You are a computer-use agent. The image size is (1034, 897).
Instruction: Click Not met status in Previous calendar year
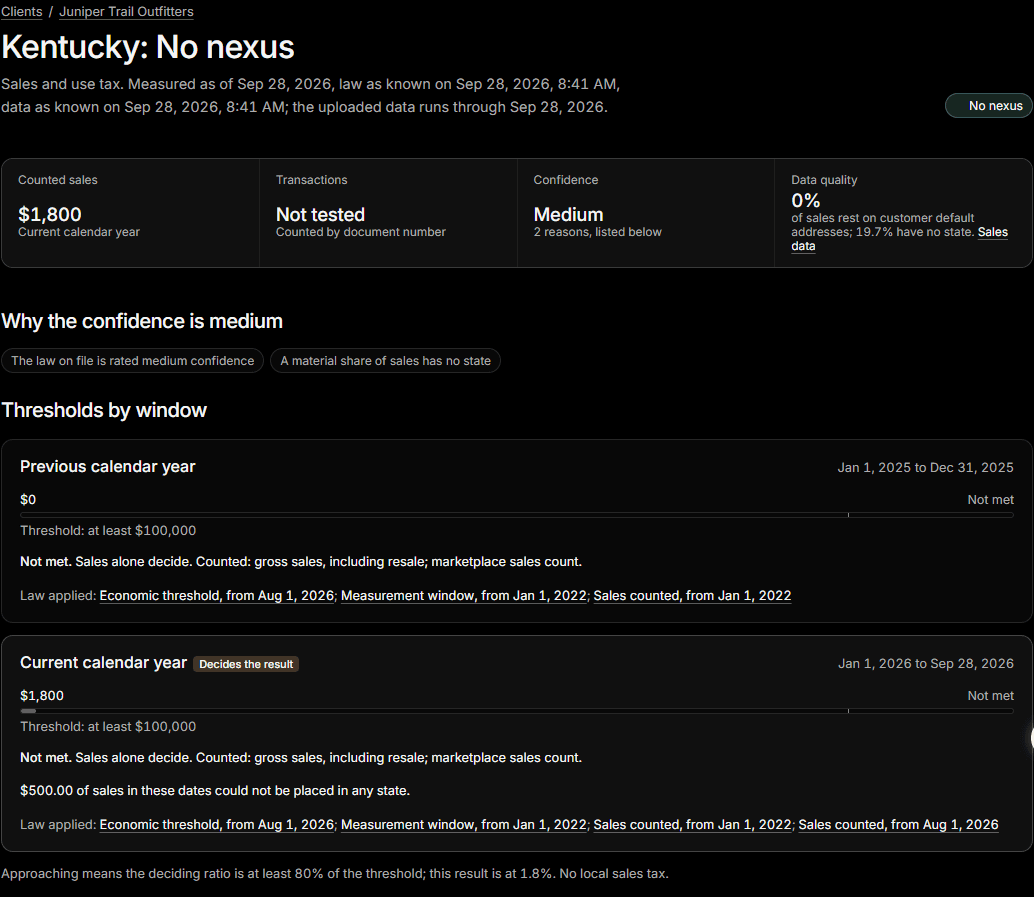[990, 500]
